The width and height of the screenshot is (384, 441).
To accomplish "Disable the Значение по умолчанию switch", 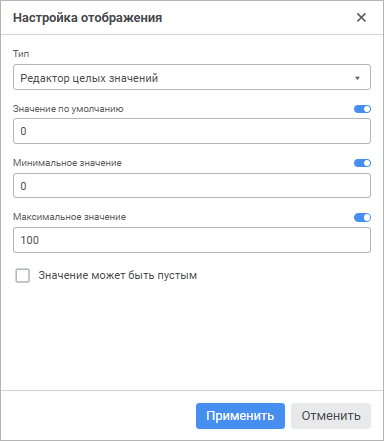I will tap(362, 109).
